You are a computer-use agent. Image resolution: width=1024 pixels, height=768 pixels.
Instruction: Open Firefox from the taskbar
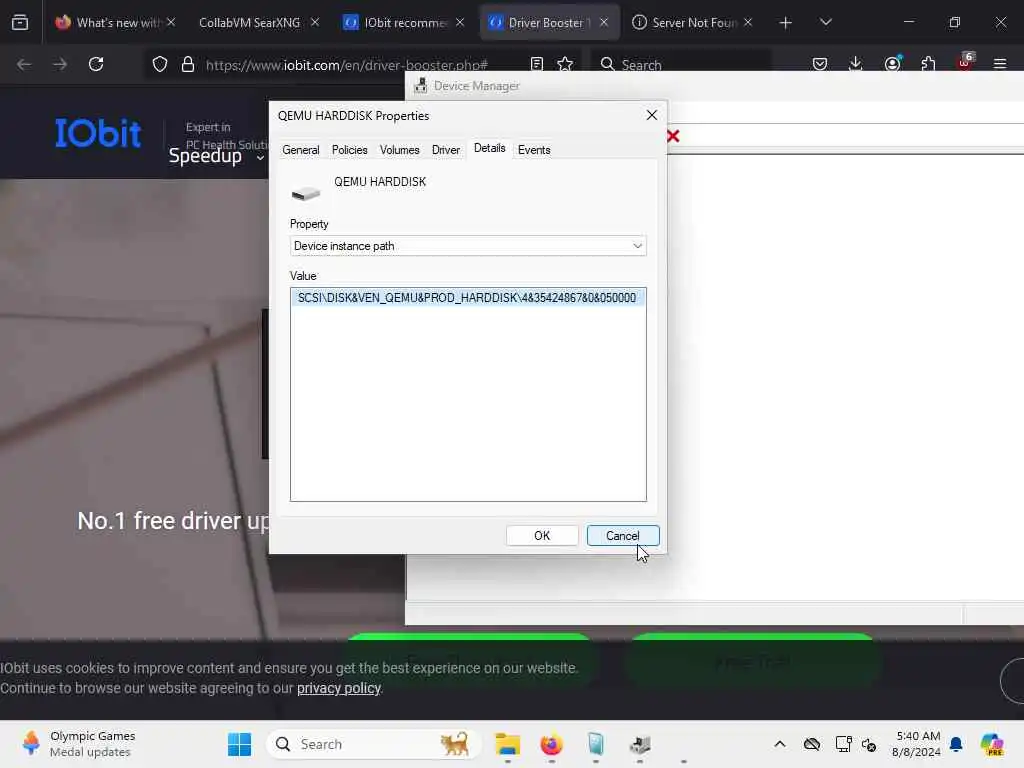pyautogui.click(x=552, y=744)
